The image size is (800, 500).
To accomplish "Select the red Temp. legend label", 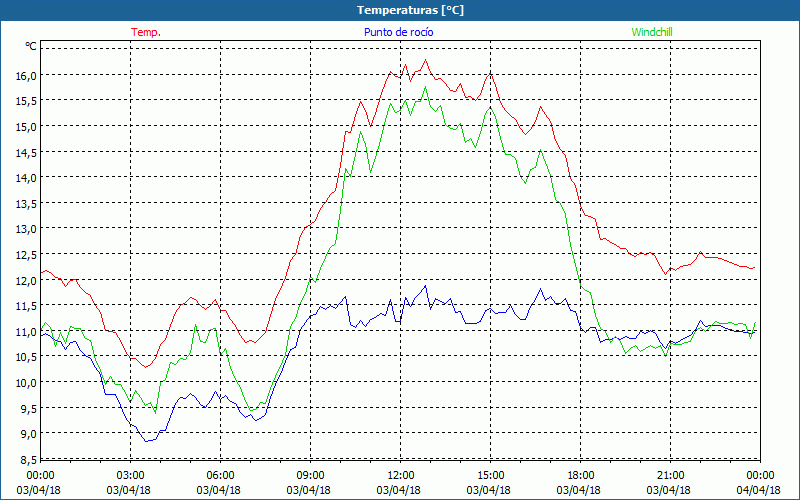I will click(x=146, y=32).
